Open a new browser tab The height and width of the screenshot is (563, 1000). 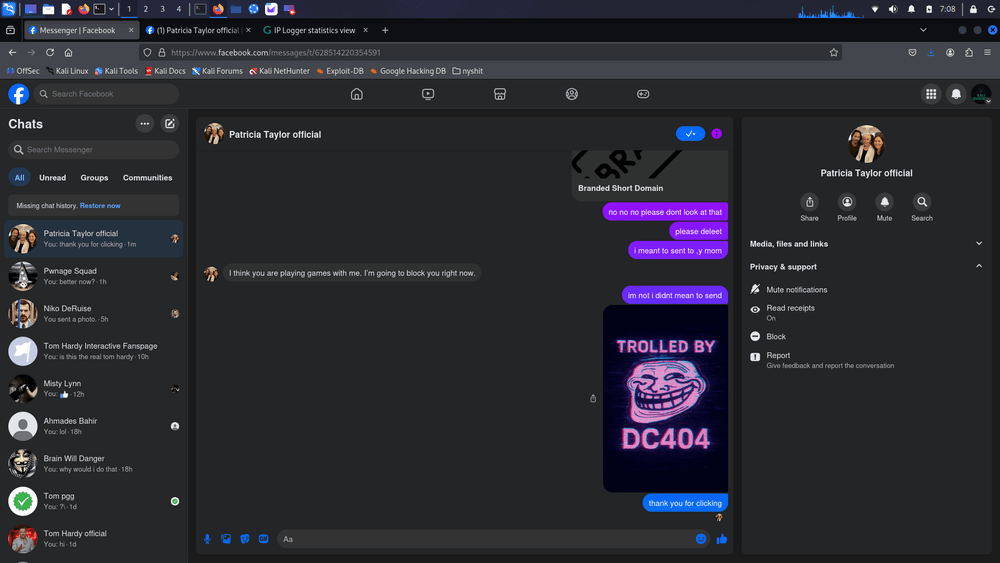(x=385, y=30)
